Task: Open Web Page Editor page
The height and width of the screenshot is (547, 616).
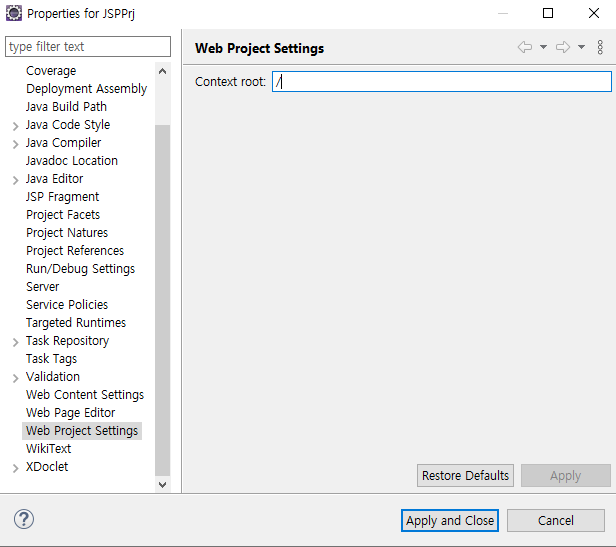Action: [71, 413]
